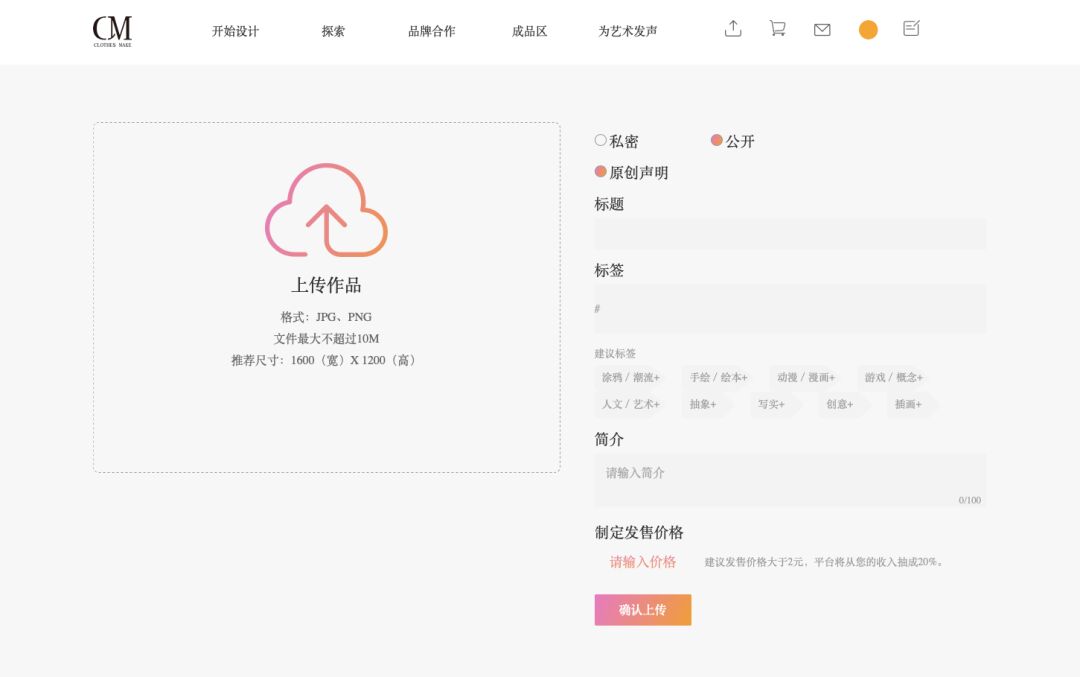Add the 人文 / 艺术+ suggested tag

click(x=631, y=404)
